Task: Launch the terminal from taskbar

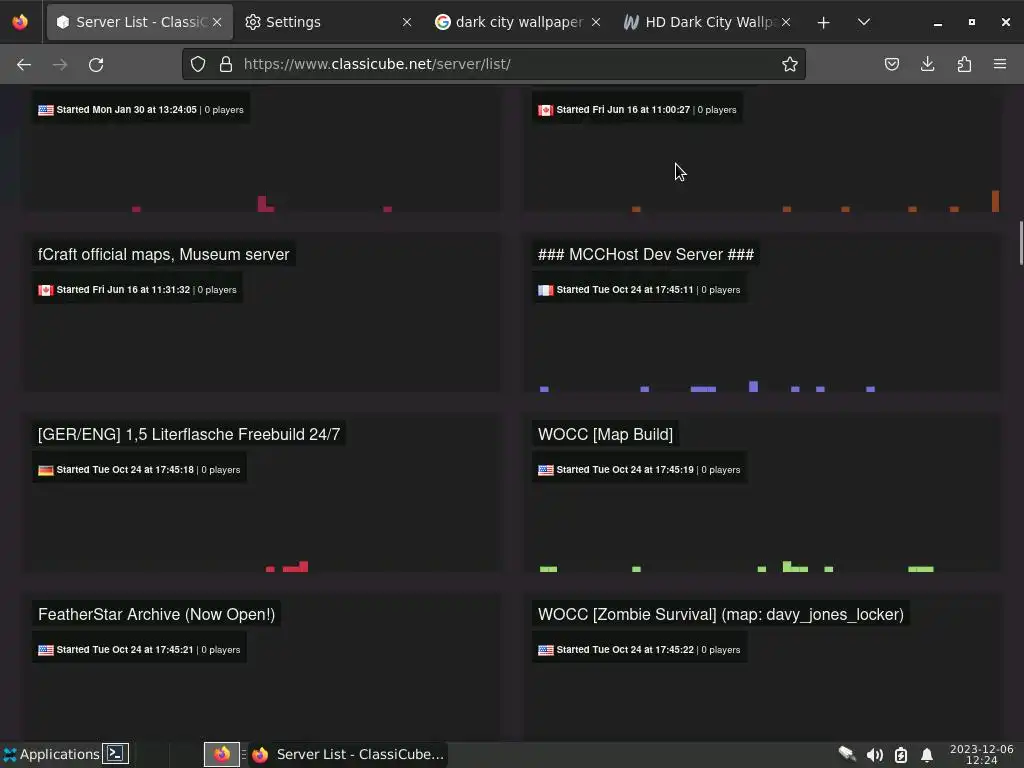Action: [x=116, y=754]
